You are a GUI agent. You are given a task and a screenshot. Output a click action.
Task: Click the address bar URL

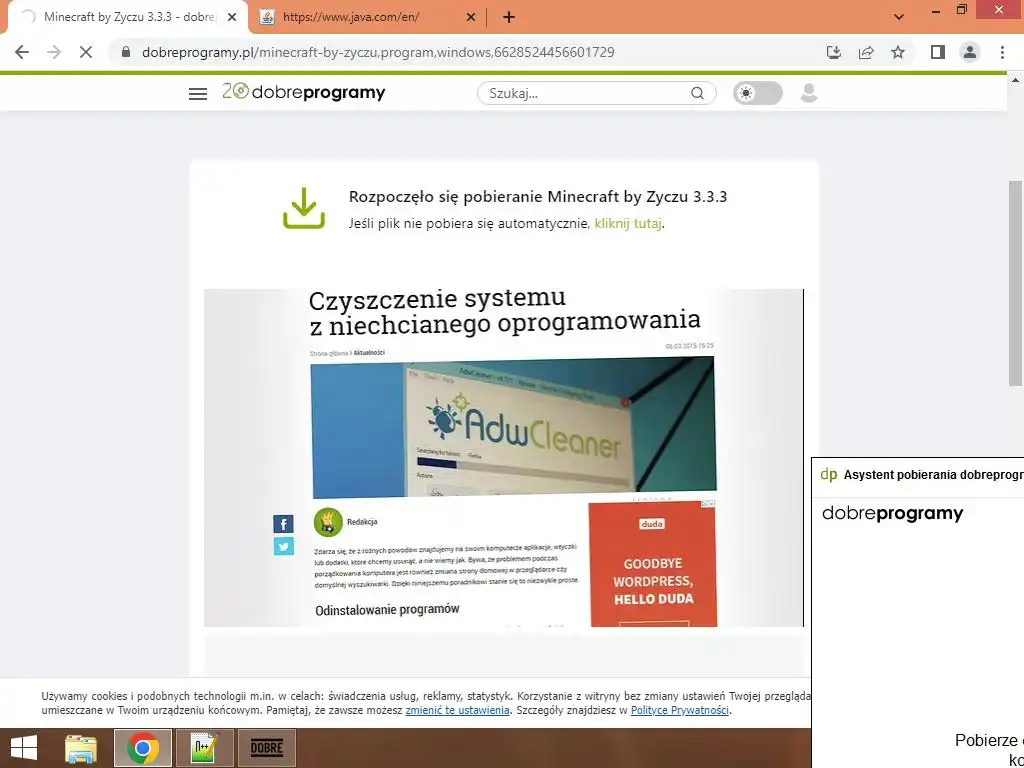pos(378,52)
